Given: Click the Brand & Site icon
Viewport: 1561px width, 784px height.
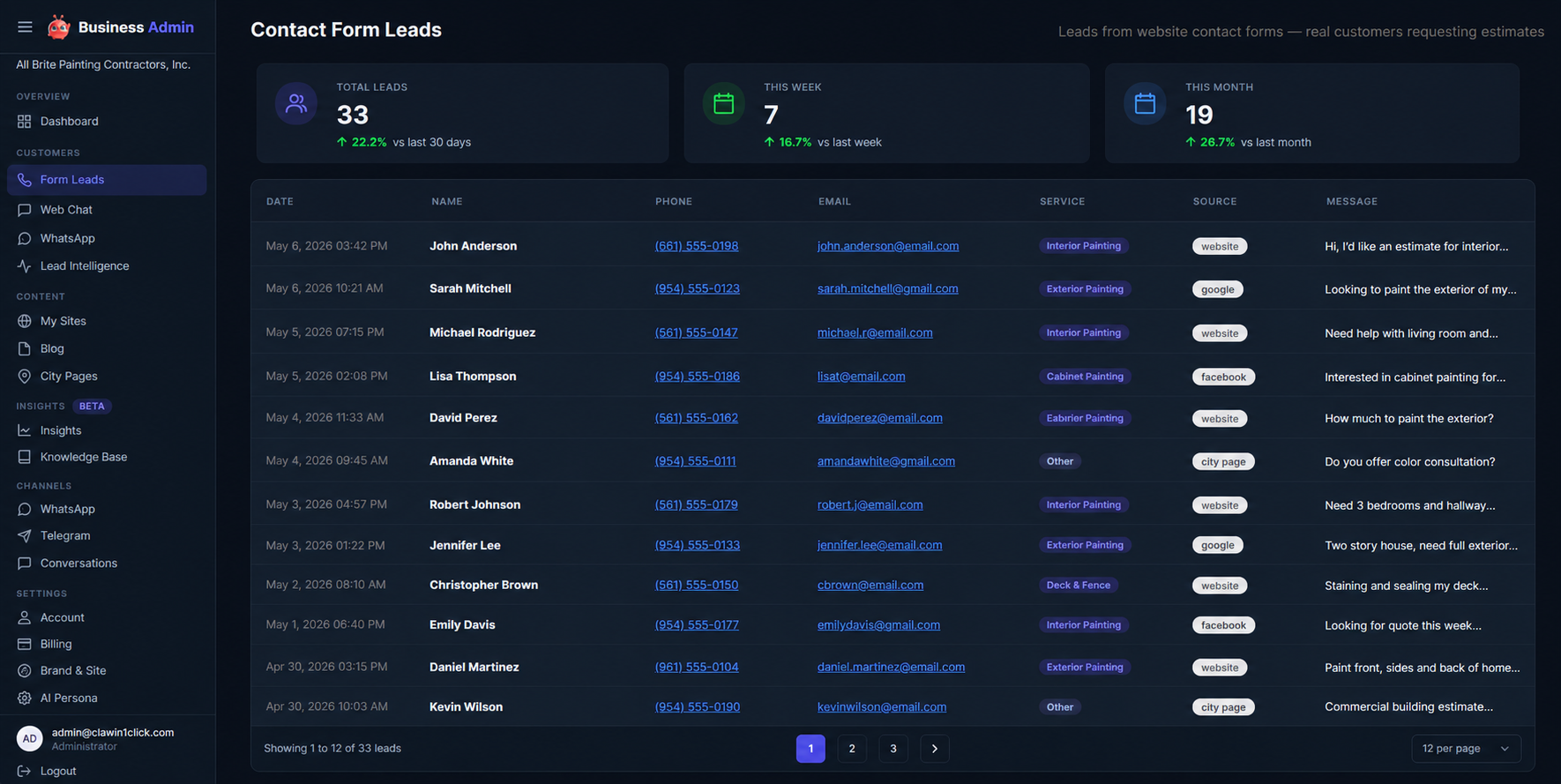Looking at the screenshot, I should 24,671.
